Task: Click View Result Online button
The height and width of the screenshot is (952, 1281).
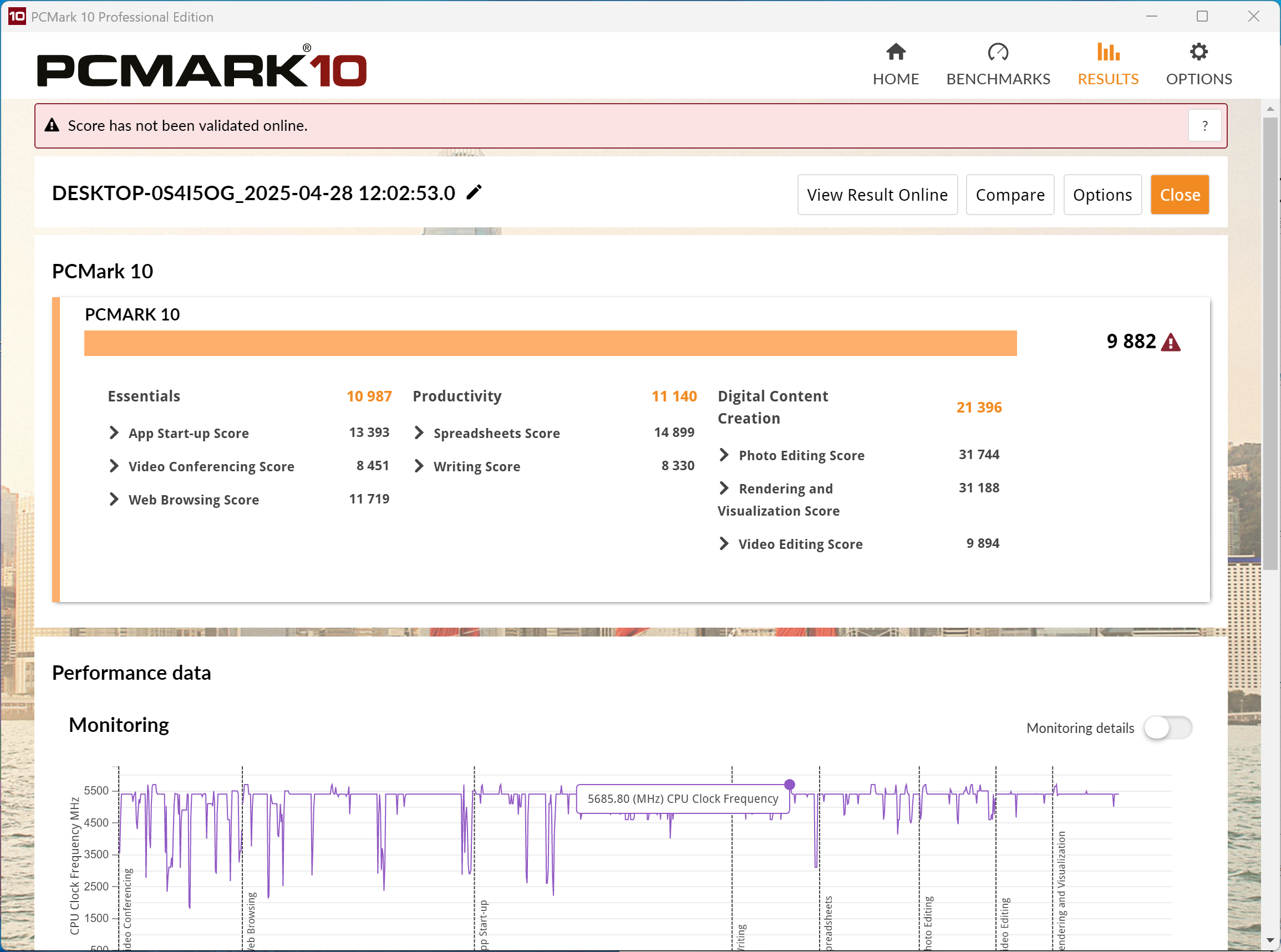Action: [x=877, y=195]
